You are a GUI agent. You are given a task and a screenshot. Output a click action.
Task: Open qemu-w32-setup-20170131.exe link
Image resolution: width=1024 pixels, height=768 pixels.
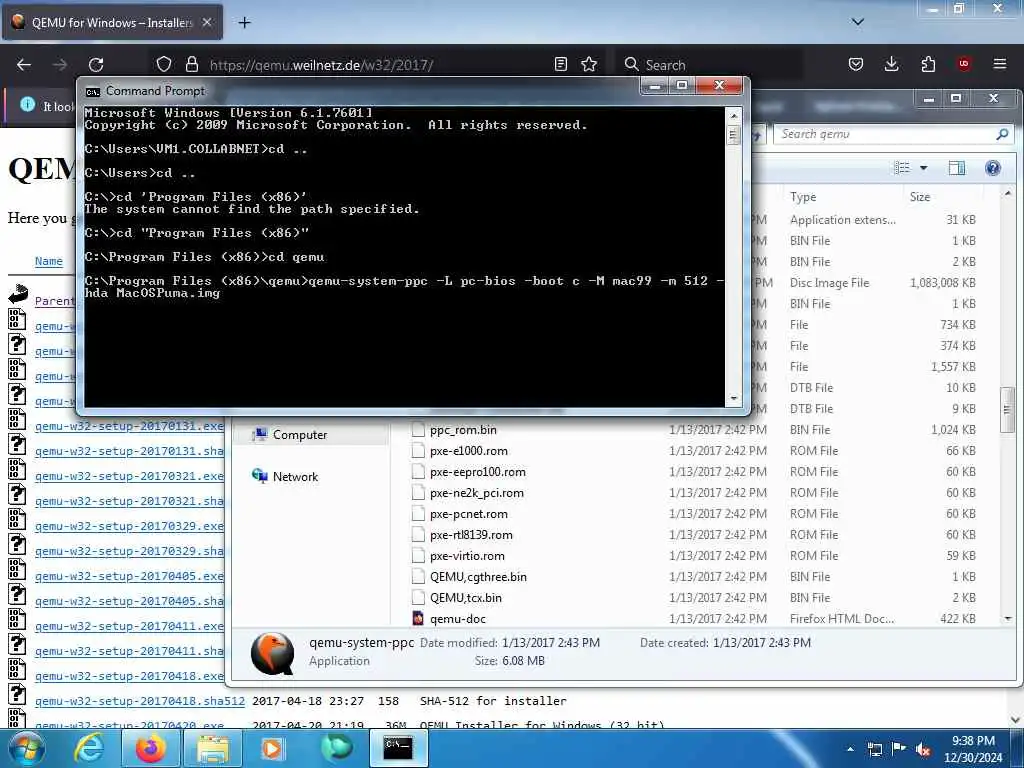pyautogui.click(x=129, y=426)
